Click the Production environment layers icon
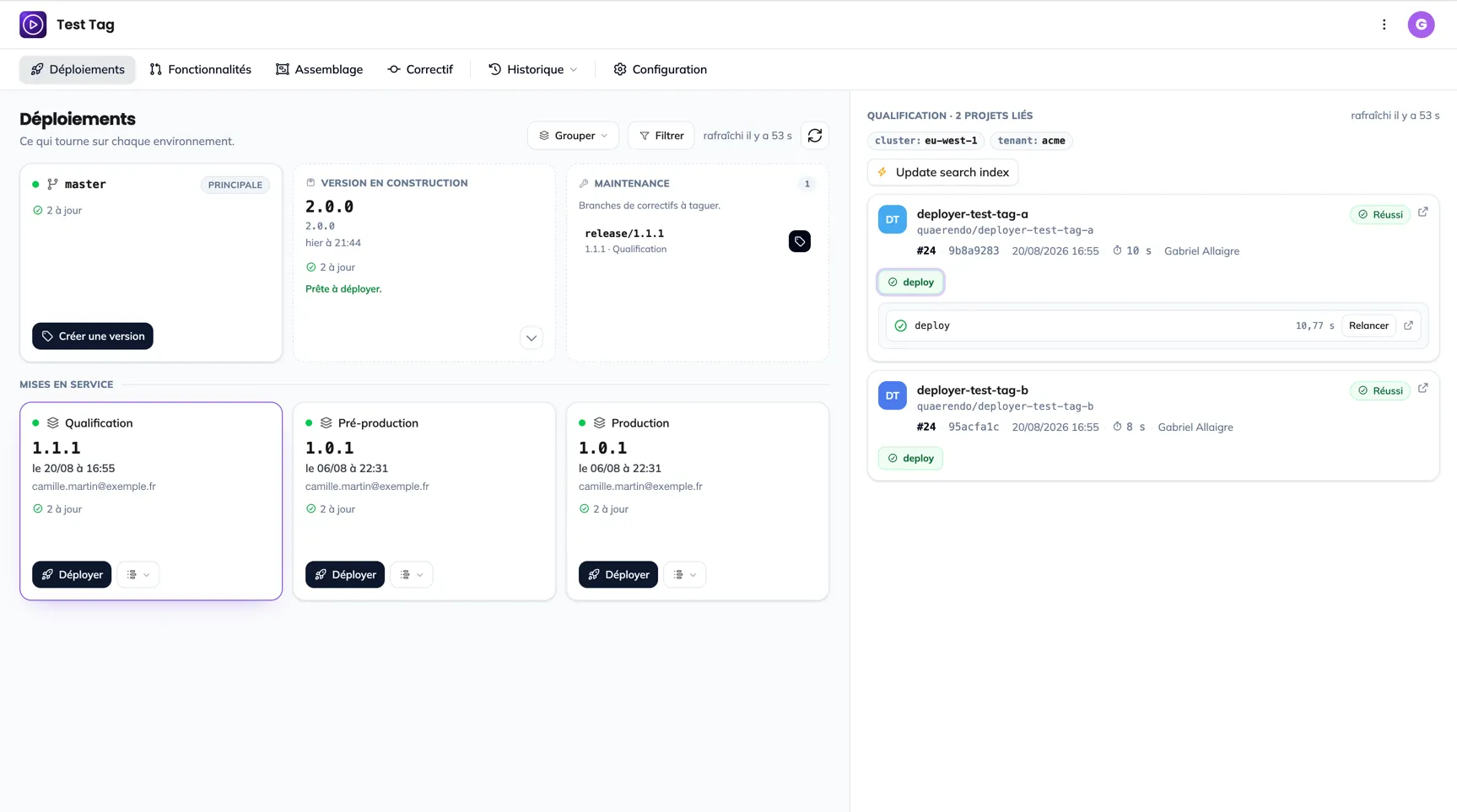The width and height of the screenshot is (1457, 812). click(x=600, y=423)
